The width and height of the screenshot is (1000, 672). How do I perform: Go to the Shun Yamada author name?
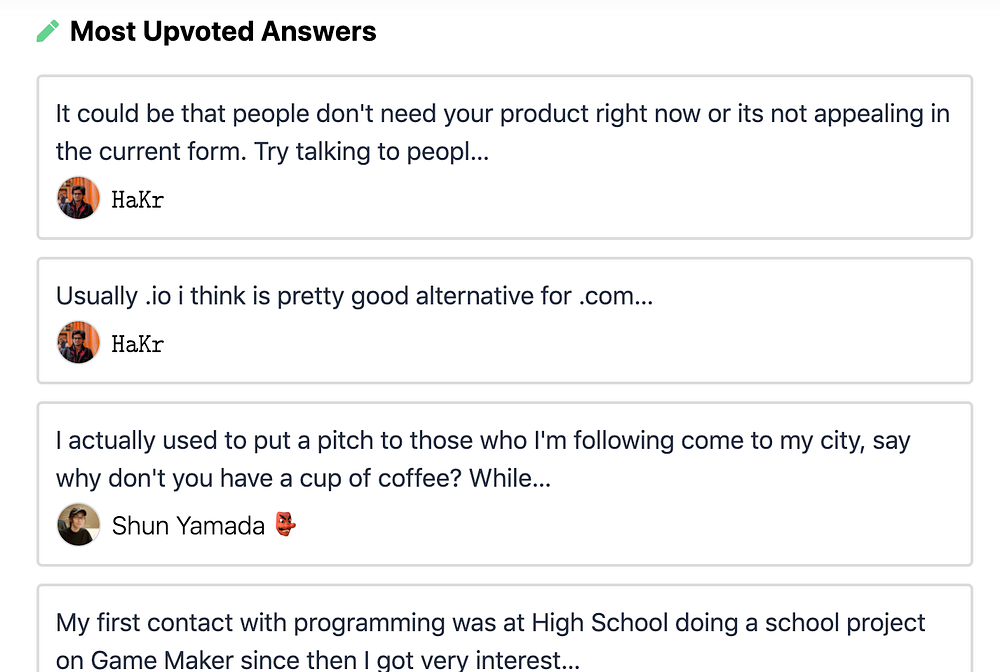[x=188, y=525]
